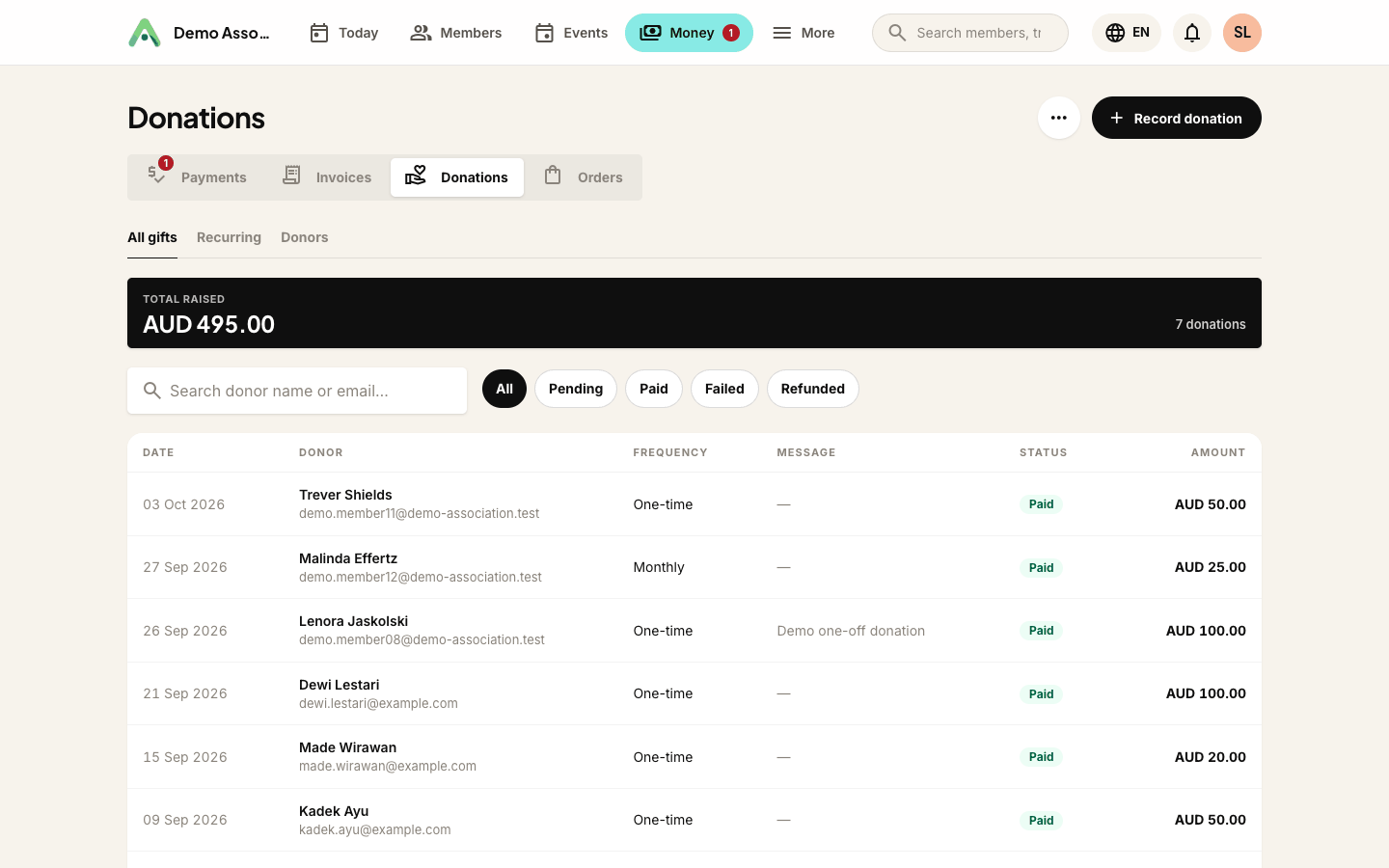
Task: Click the globe language icon
Action: [x=1115, y=33]
